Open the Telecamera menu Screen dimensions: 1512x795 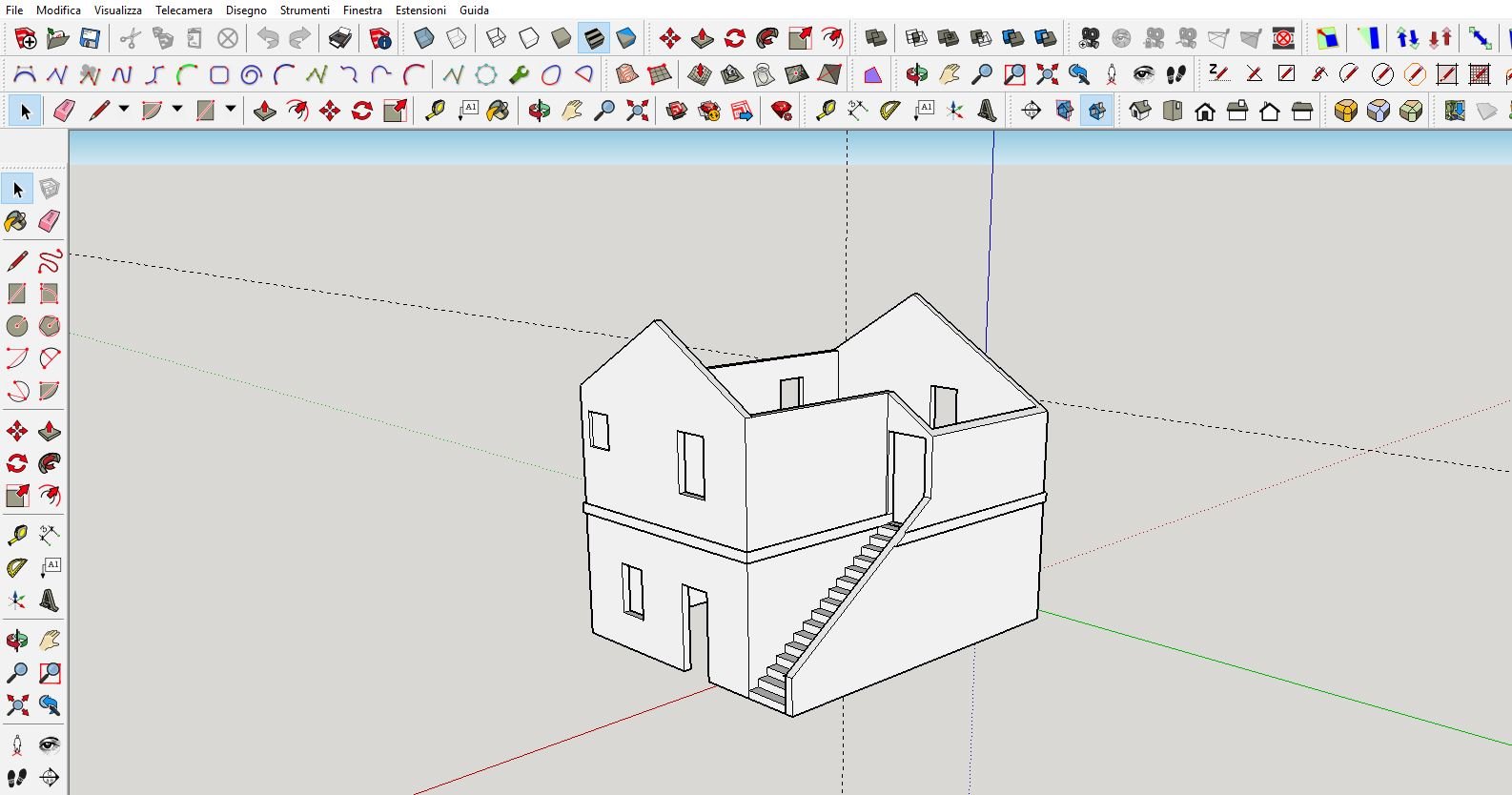coord(184,10)
